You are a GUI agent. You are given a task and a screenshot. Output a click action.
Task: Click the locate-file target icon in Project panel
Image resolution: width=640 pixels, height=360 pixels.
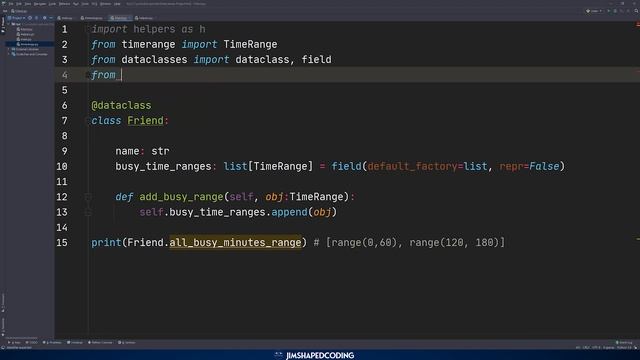click(x=30, y=18)
